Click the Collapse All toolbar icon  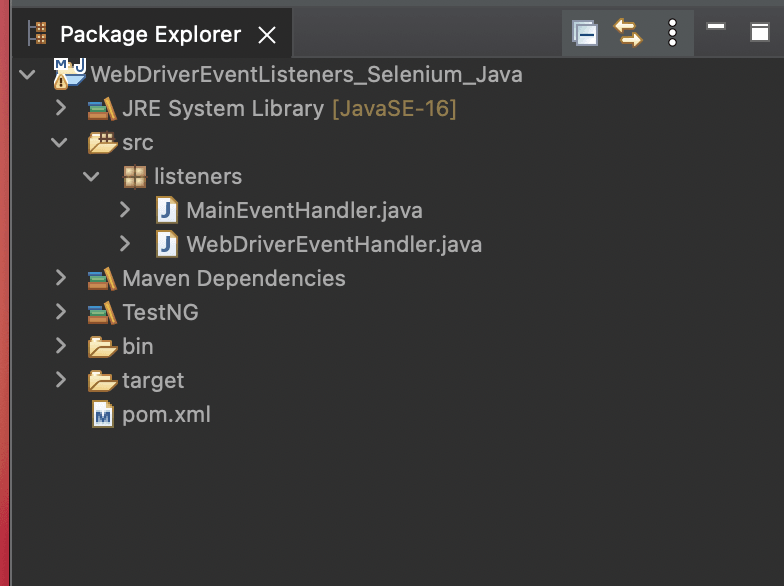[585, 34]
